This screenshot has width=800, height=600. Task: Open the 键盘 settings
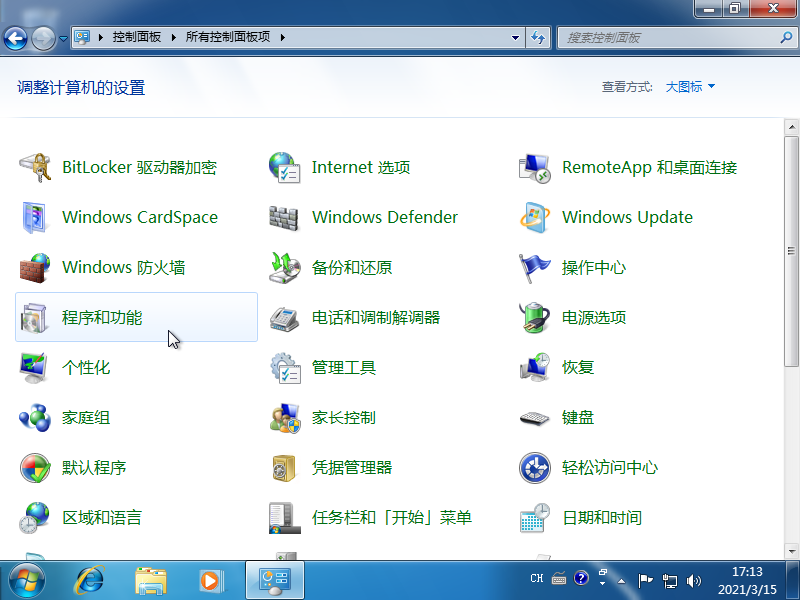pyautogui.click(x=580, y=417)
